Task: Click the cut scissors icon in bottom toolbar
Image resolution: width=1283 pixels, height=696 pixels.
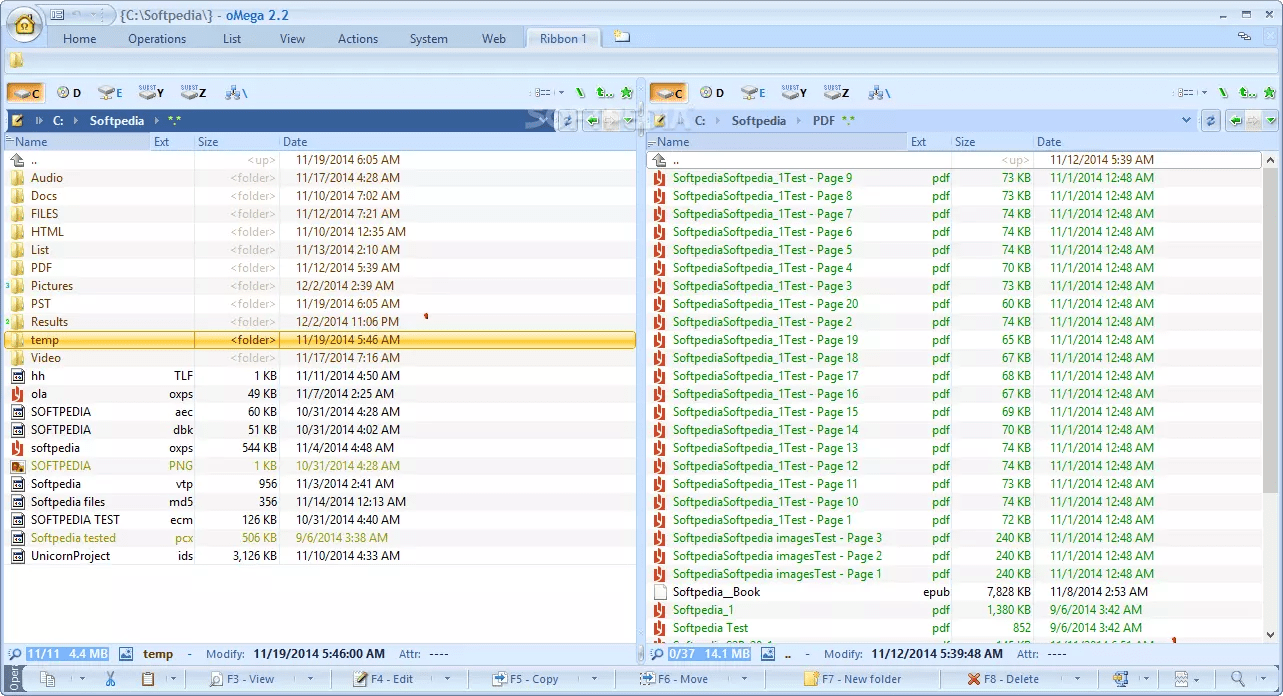Action: (x=110, y=679)
